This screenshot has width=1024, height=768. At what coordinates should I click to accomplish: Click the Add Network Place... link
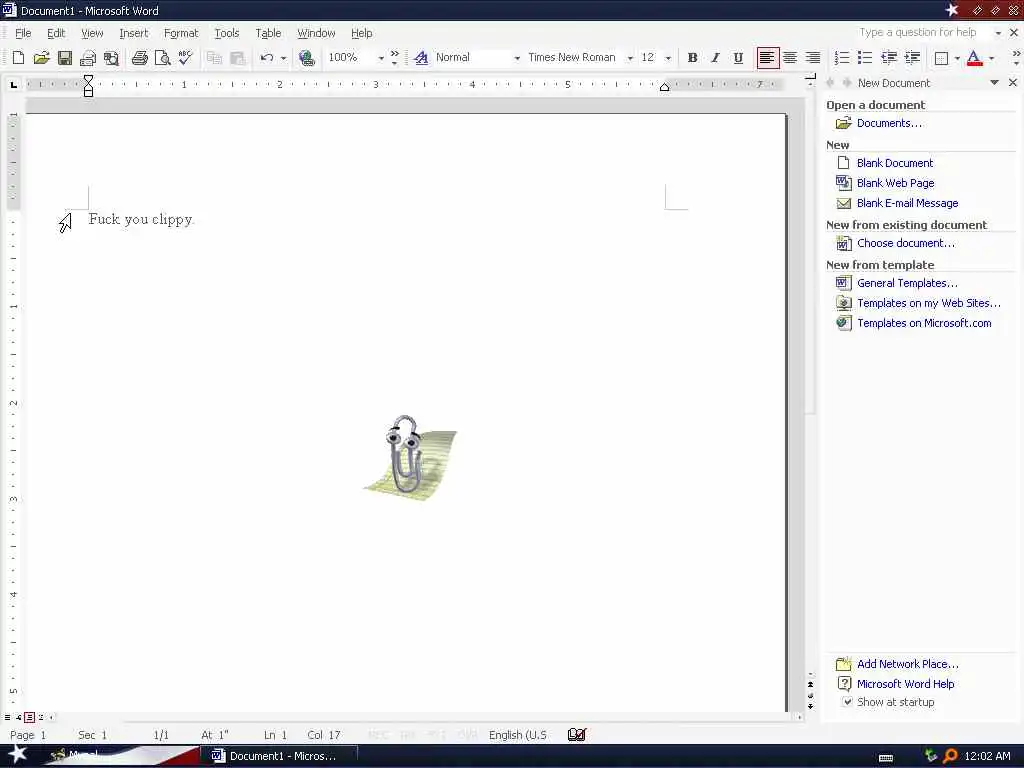908,664
